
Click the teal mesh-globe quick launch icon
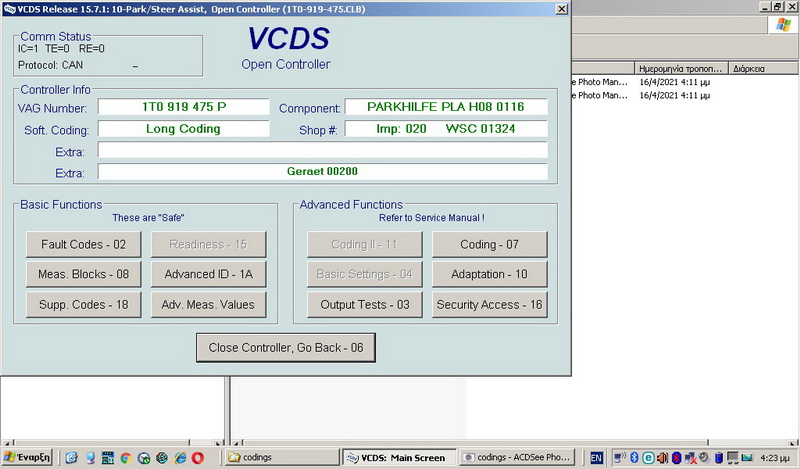[162, 458]
